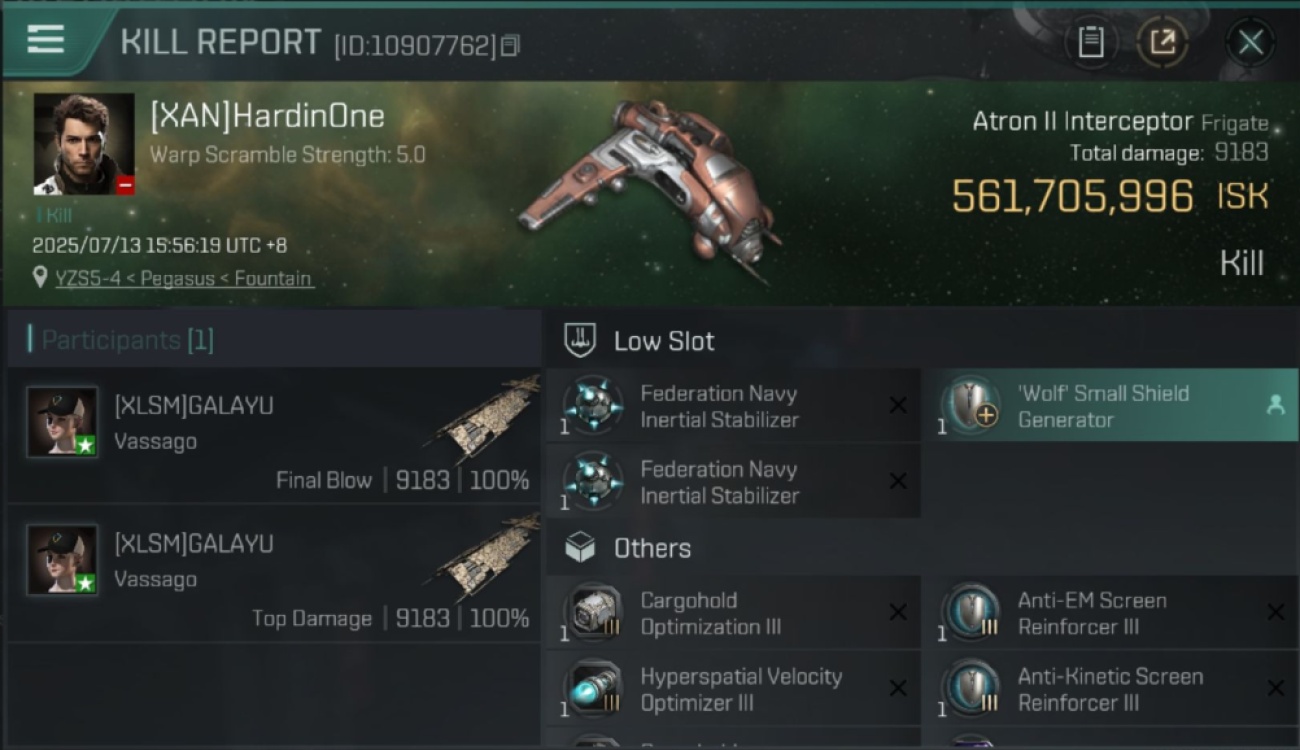Open YZS5-4 < Pegasus < Fountain location link
The height and width of the screenshot is (750, 1300).
tap(185, 278)
